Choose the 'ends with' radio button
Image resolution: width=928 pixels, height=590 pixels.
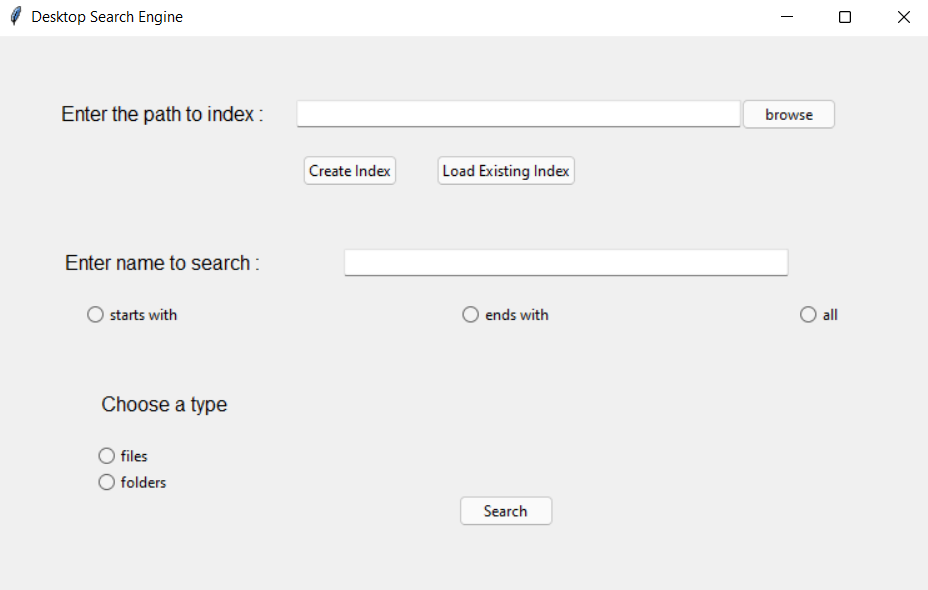pyautogui.click(x=471, y=315)
